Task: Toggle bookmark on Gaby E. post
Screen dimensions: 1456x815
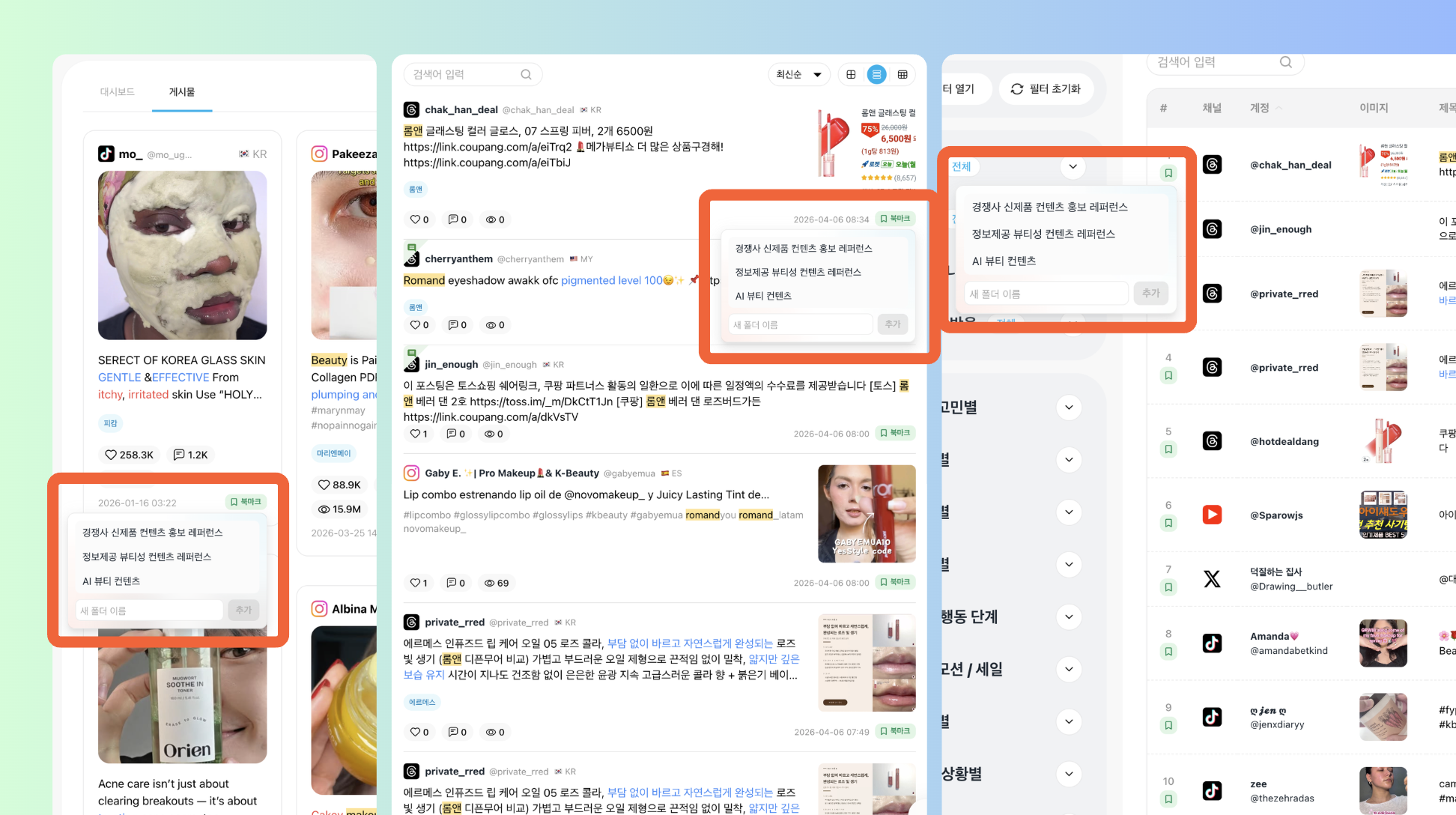Action: pyautogui.click(x=895, y=582)
